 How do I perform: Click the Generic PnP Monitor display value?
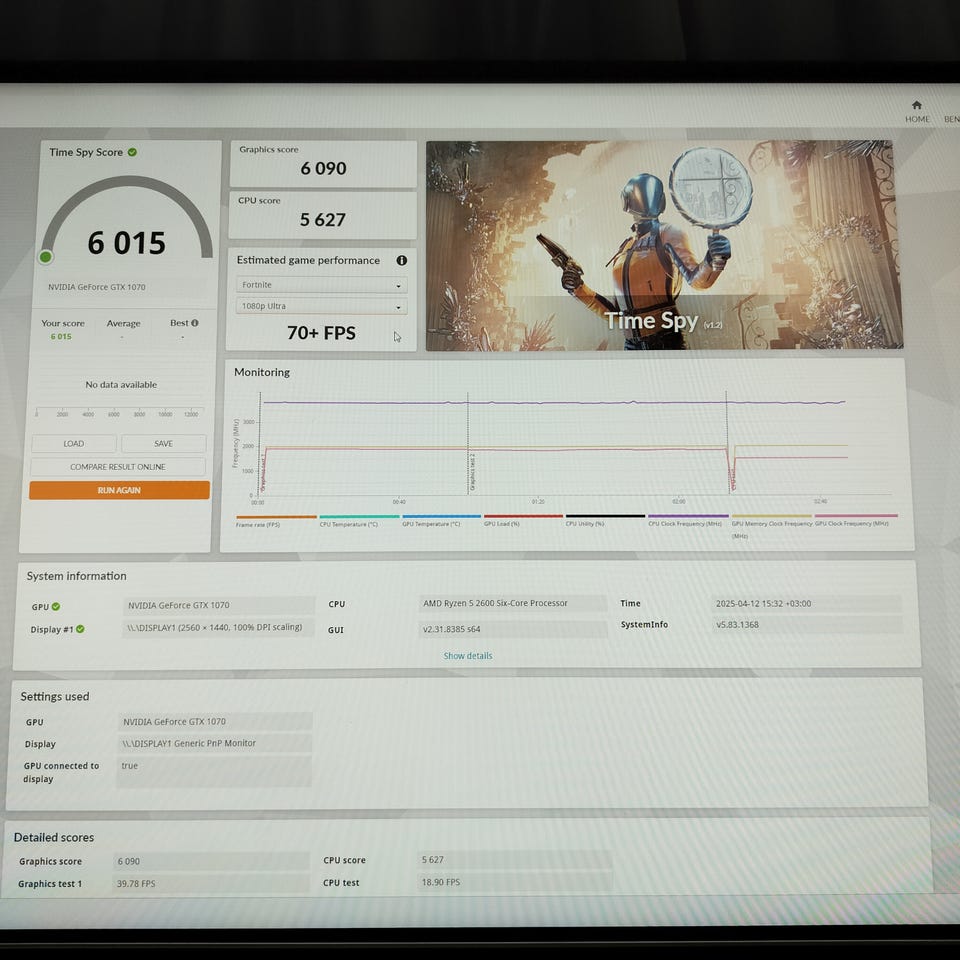[x=214, y=743]
